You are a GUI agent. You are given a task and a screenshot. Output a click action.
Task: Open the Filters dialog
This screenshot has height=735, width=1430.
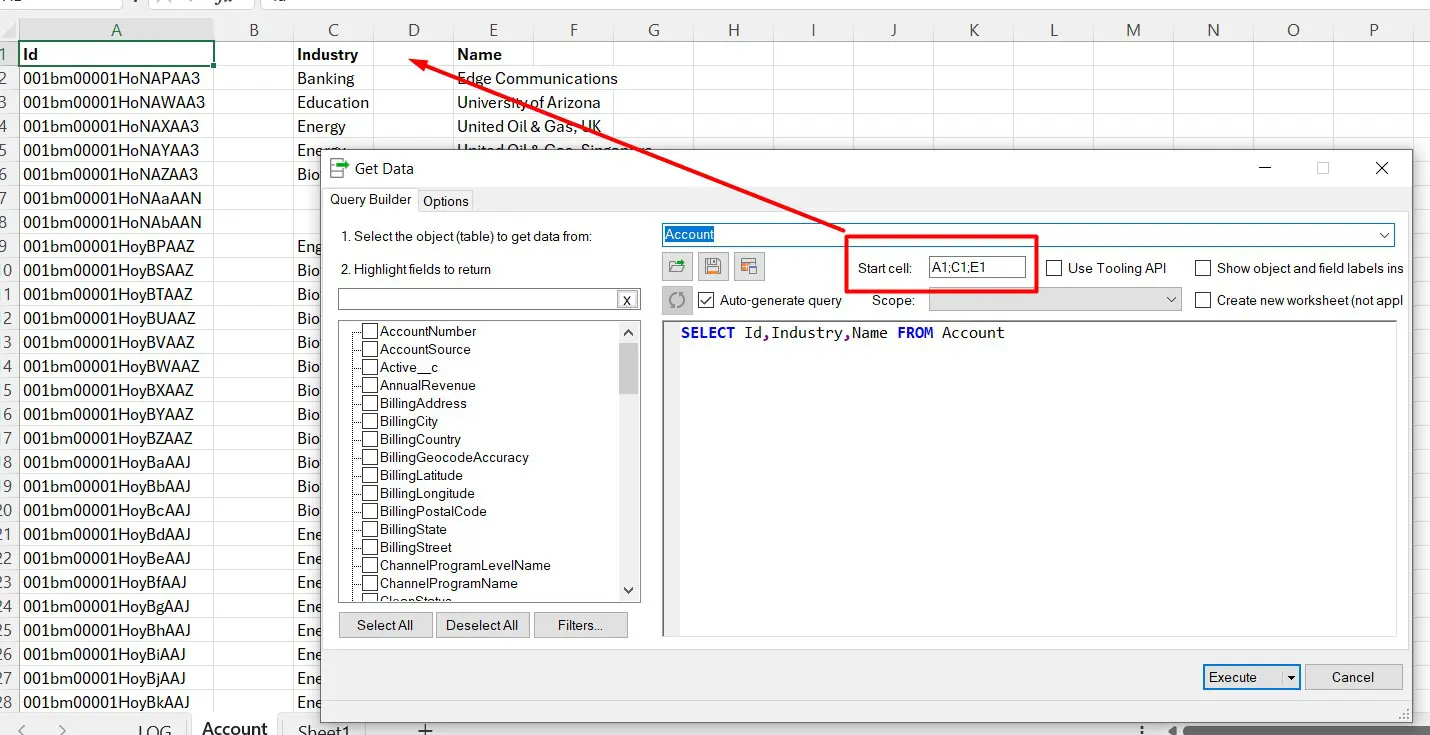coord(580,625)
